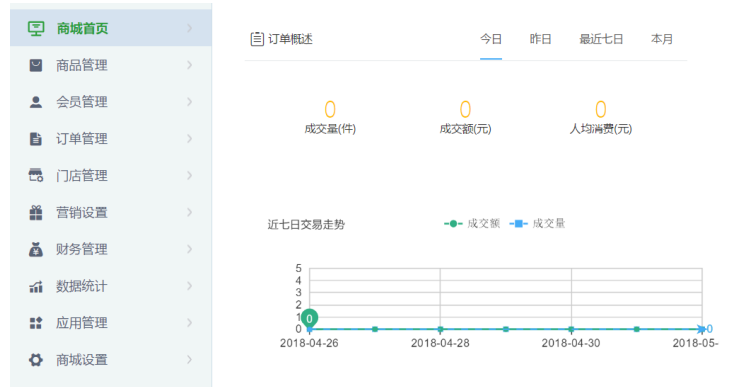The width and height of the screenshot is (730, 387).
Task: Expand the 商品管理 chevron arrow
Action: coord(189,65)
